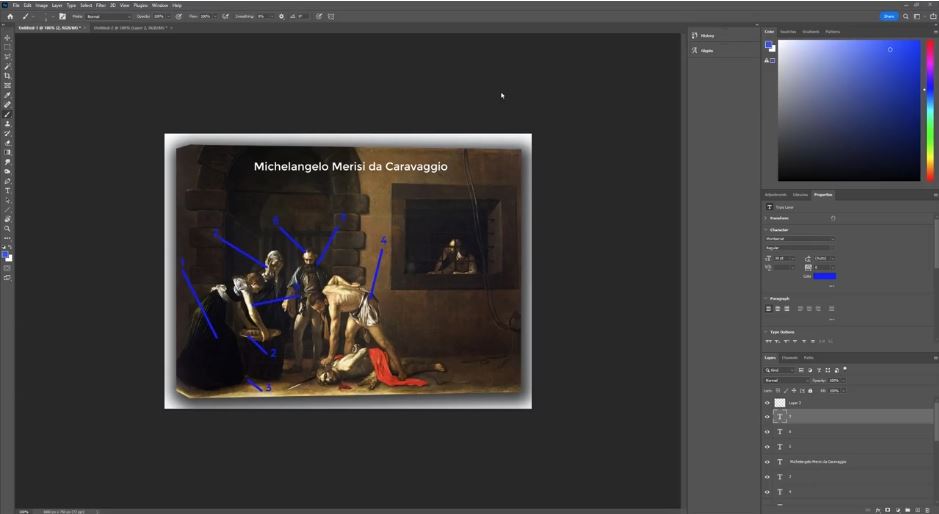Switch to the second Untitled document tab
This screenshot has width=939, height=514.
131,28
